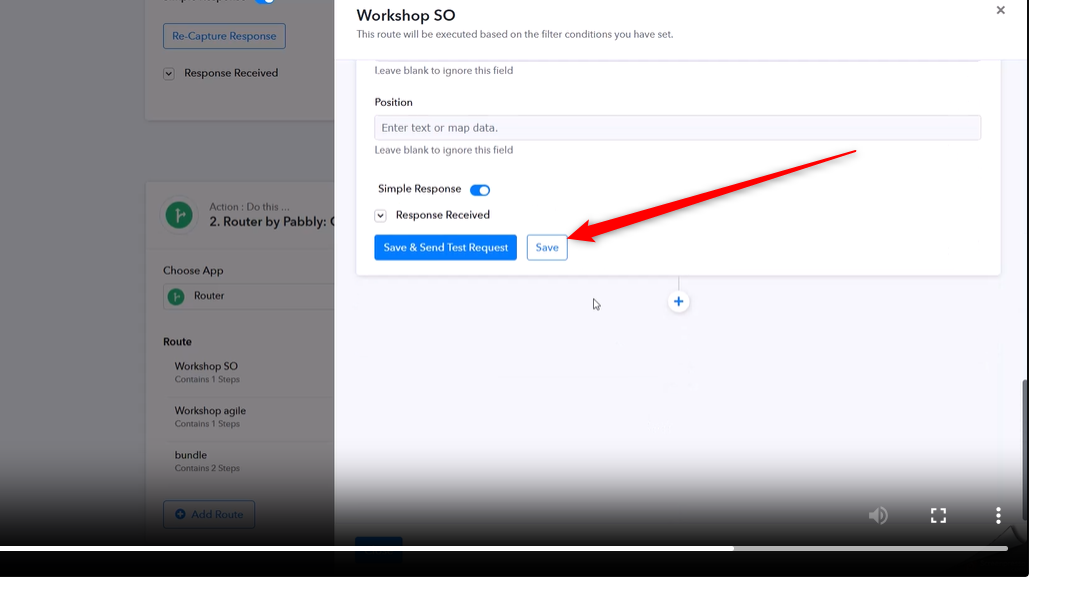
Task: Click the Re-Capture Response button
Action: (x=224, y=36)
